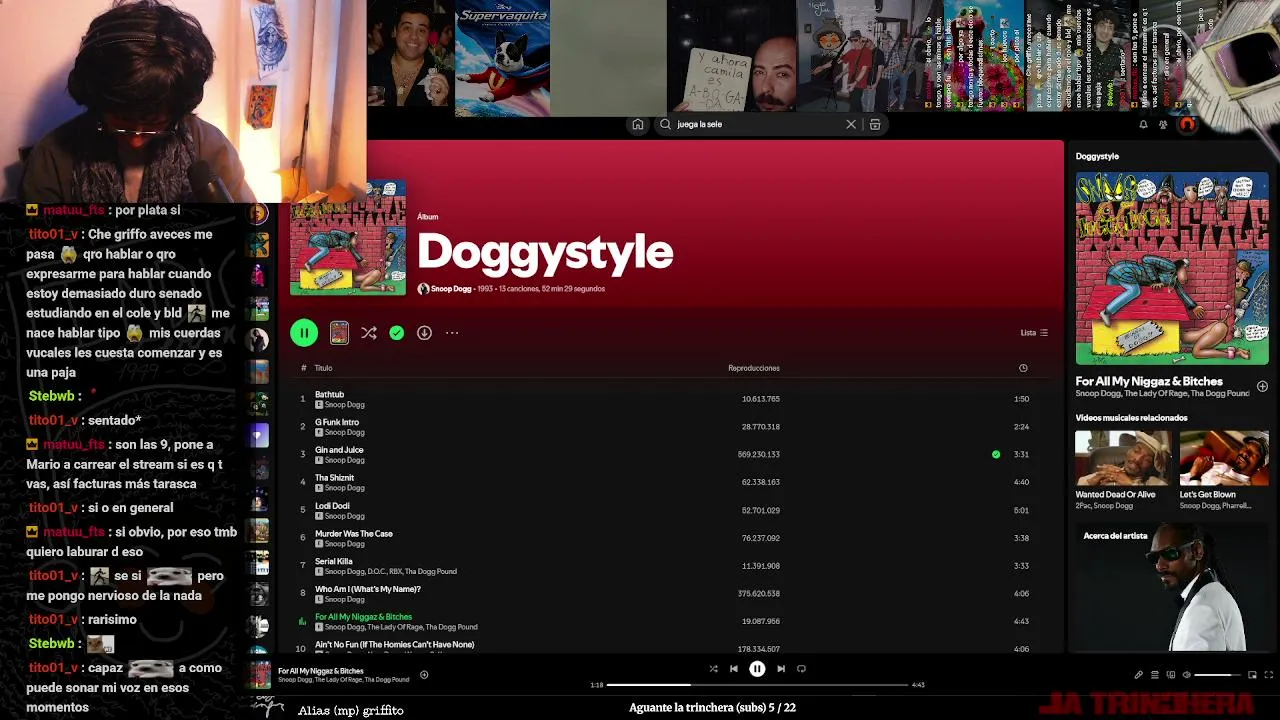Click the Título column header

[x=323, y=368]
